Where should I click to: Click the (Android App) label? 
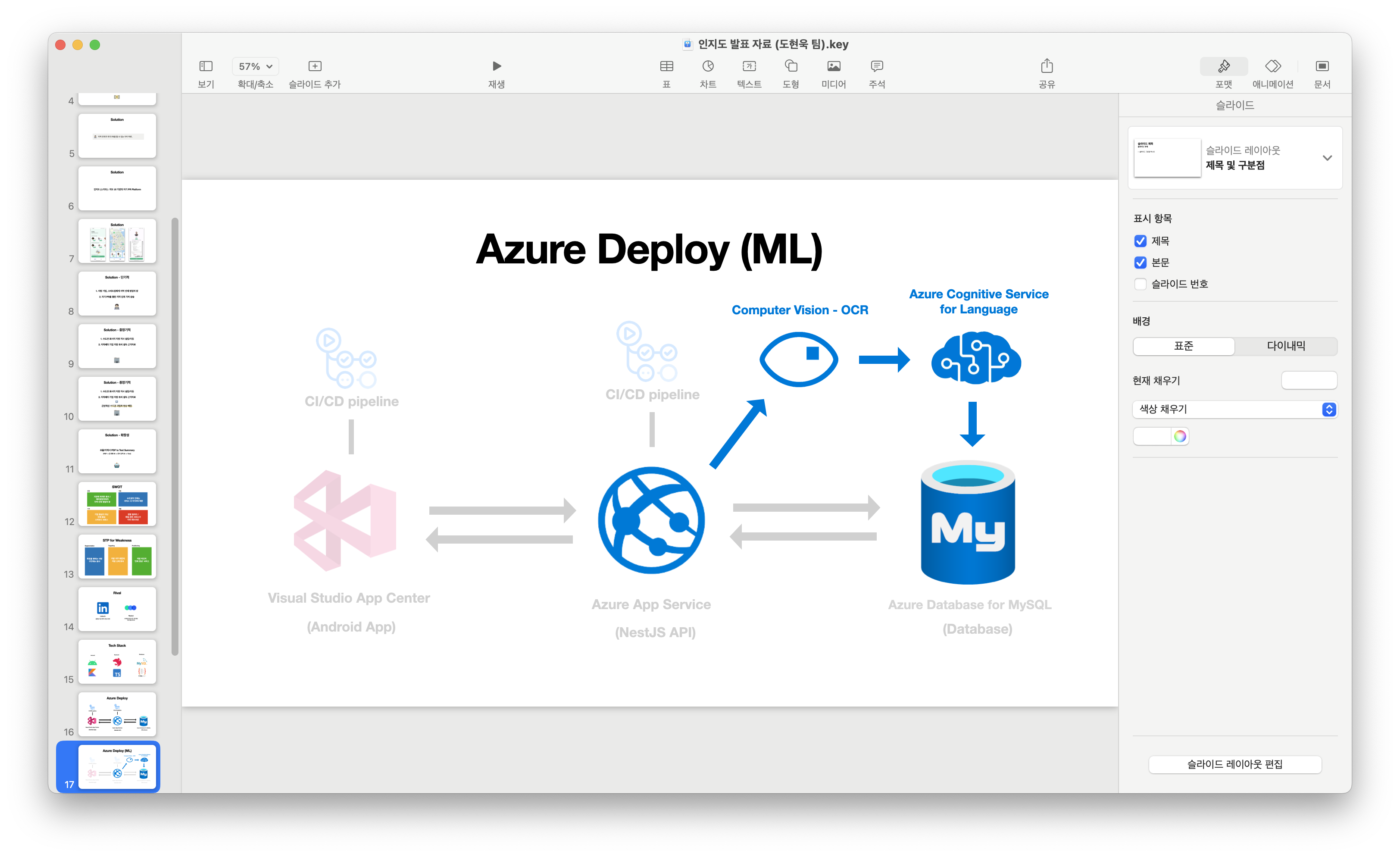[x=351, y=626]
